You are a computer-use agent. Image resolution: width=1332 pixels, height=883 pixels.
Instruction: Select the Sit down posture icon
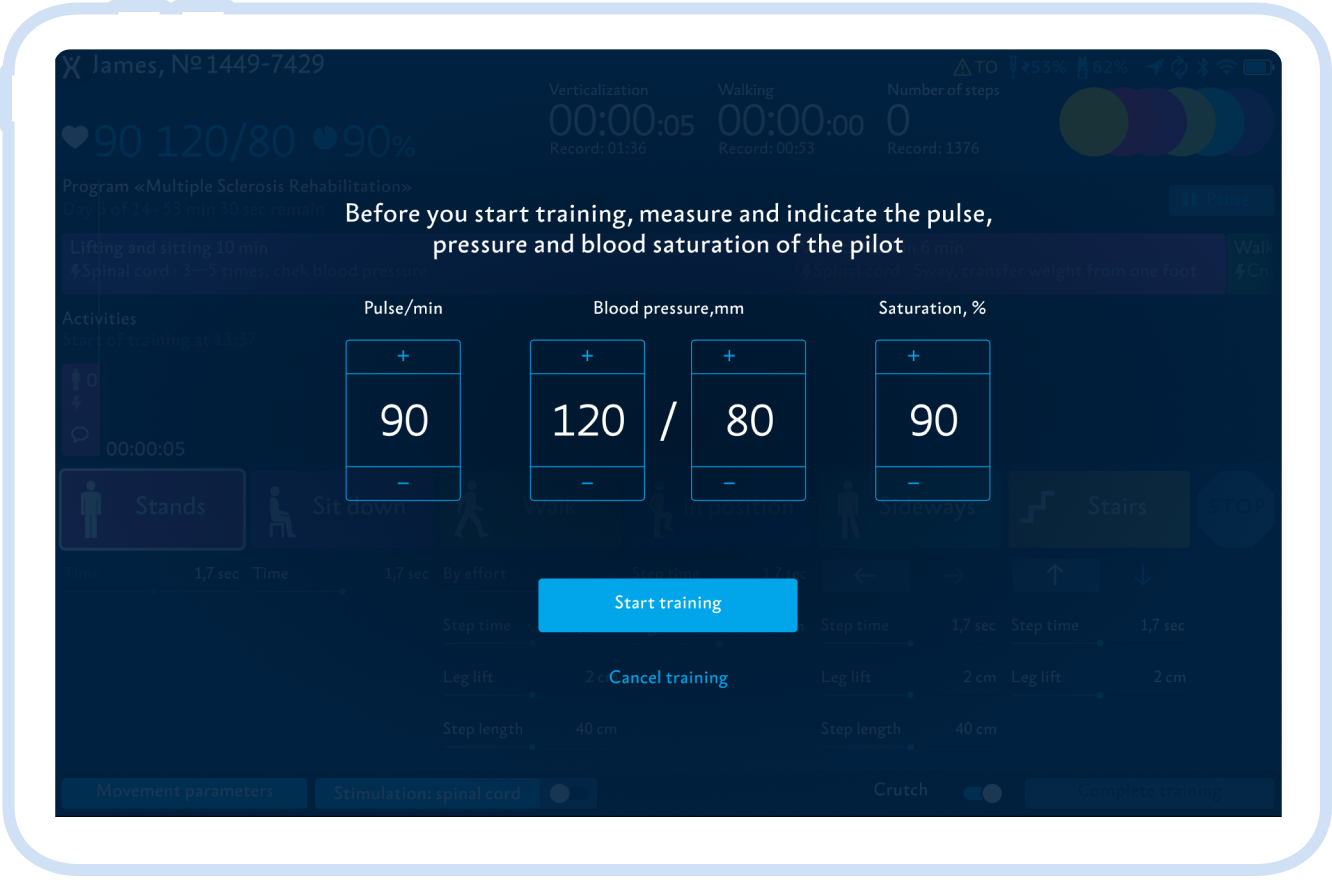click(341, 509)
